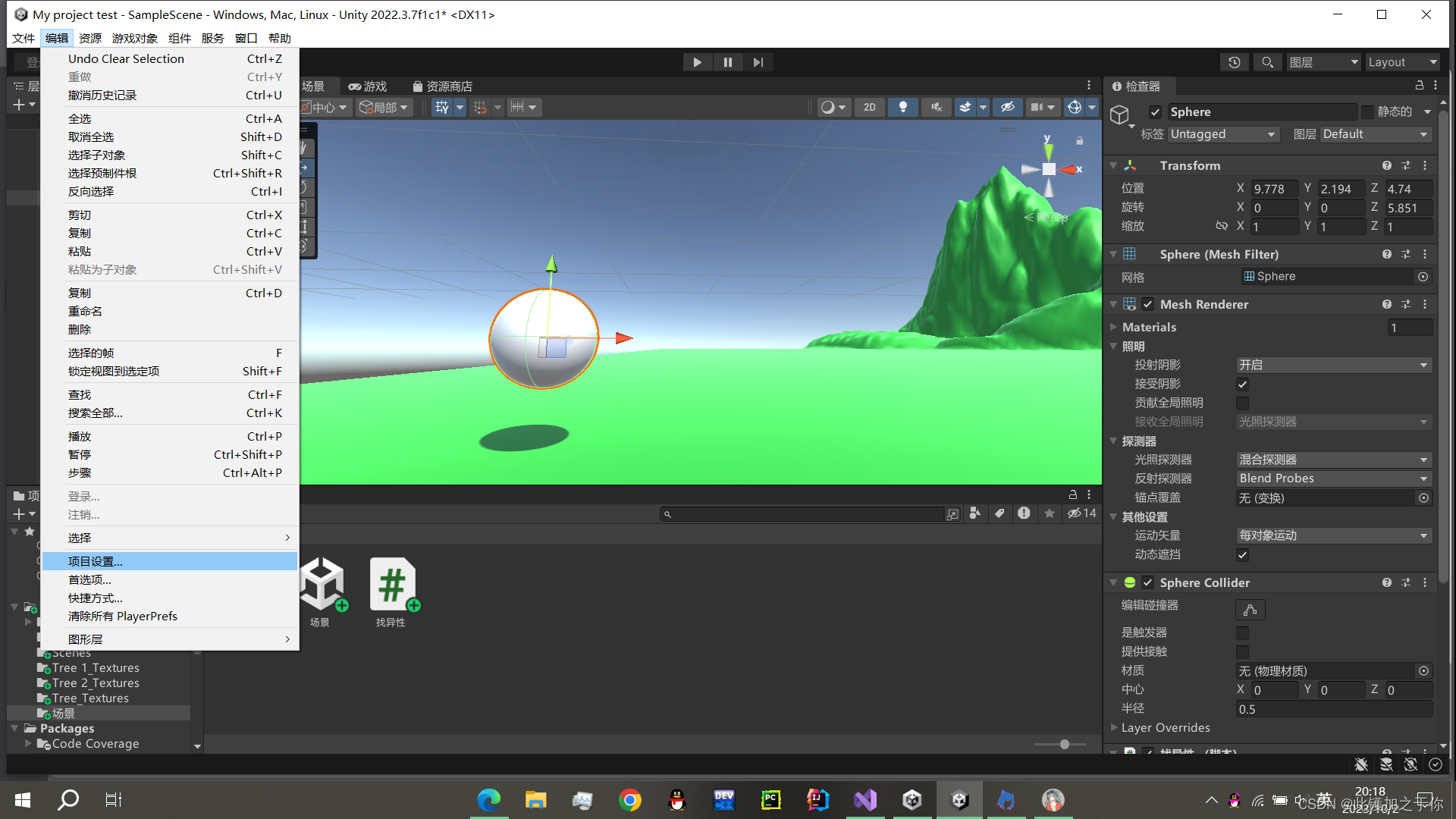Click the 编辑碰撞器 edit collider button
This screenshot has width=1456, height=819.
(x=1250, y=610)
